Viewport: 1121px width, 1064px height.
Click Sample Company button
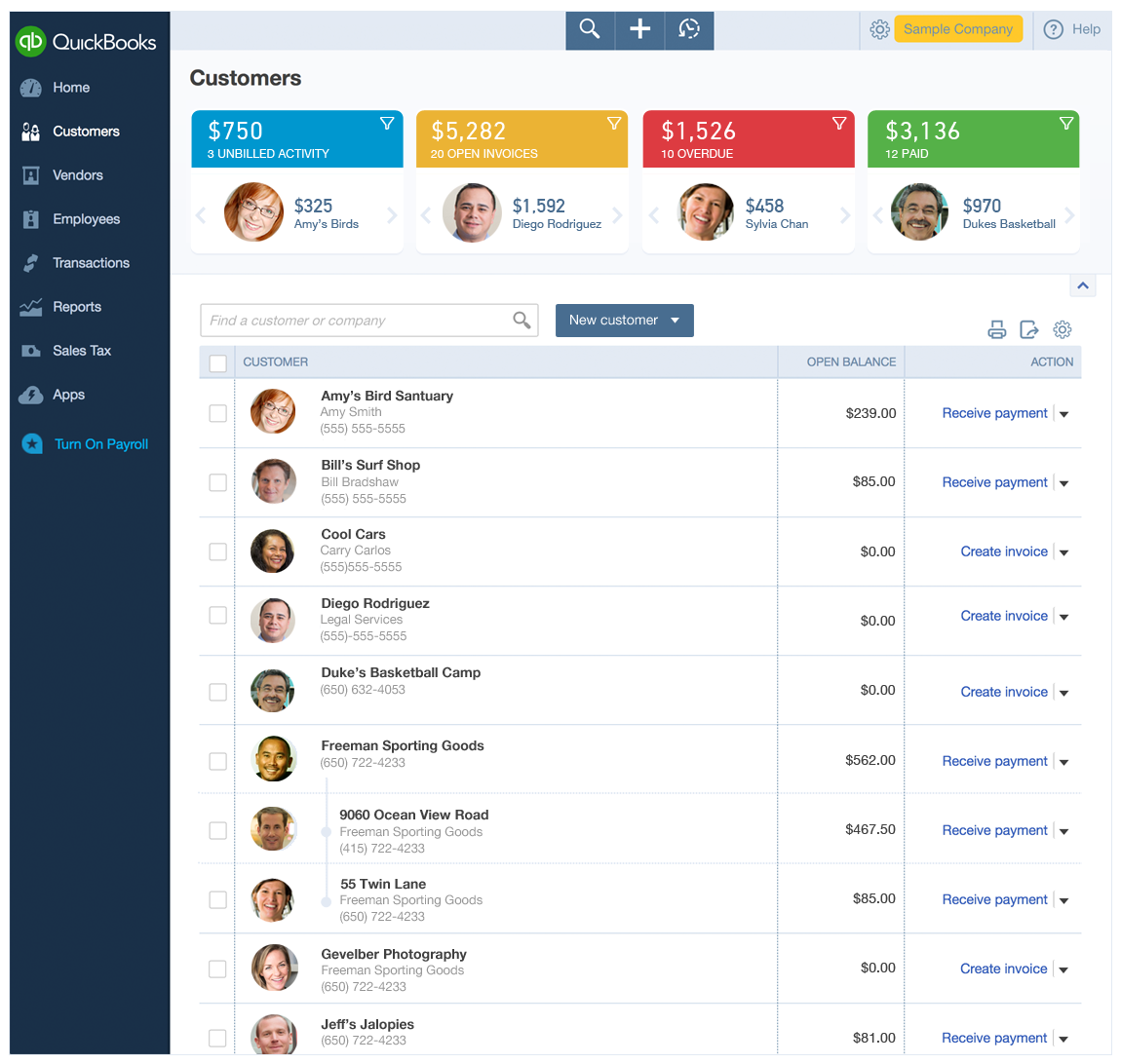tap(958, 29)
